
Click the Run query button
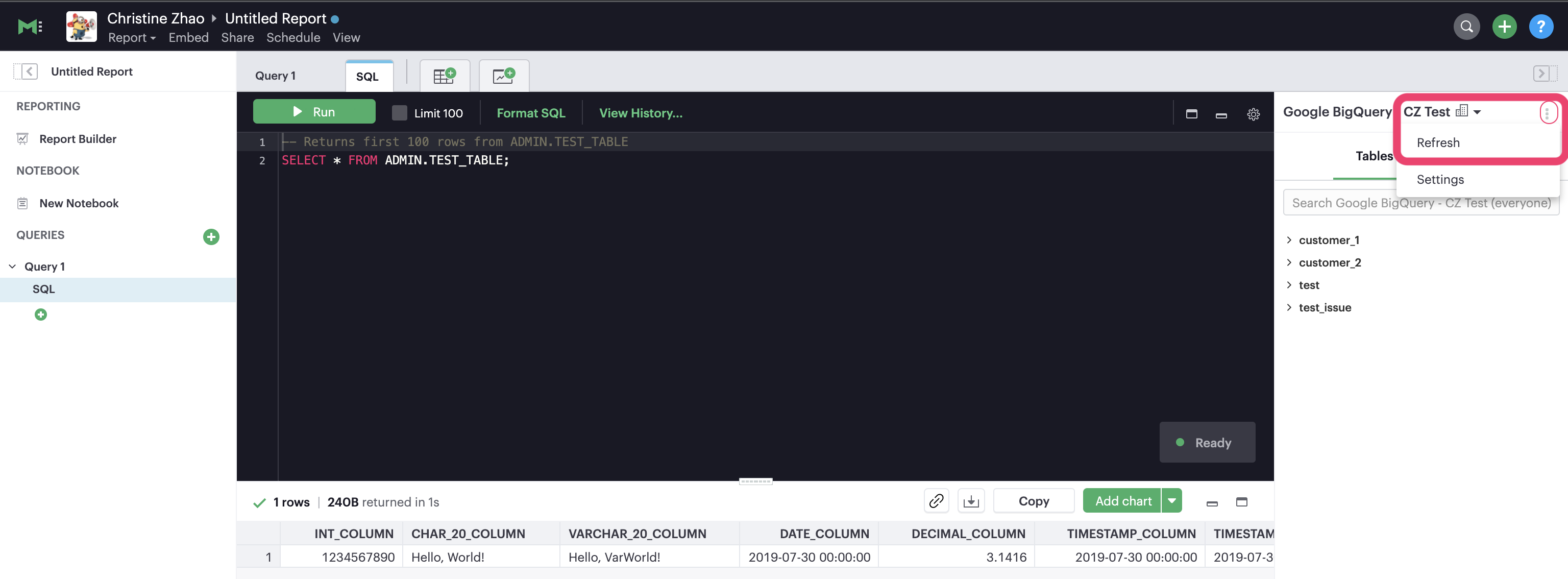(x=314, y=111)
